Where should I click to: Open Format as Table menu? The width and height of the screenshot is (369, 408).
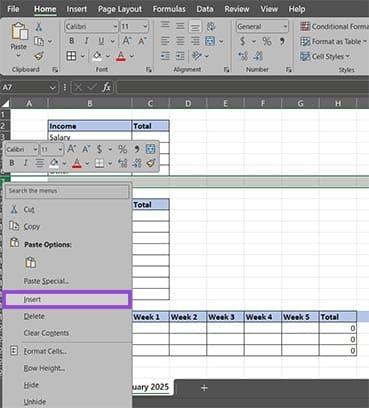coord(333,41)
